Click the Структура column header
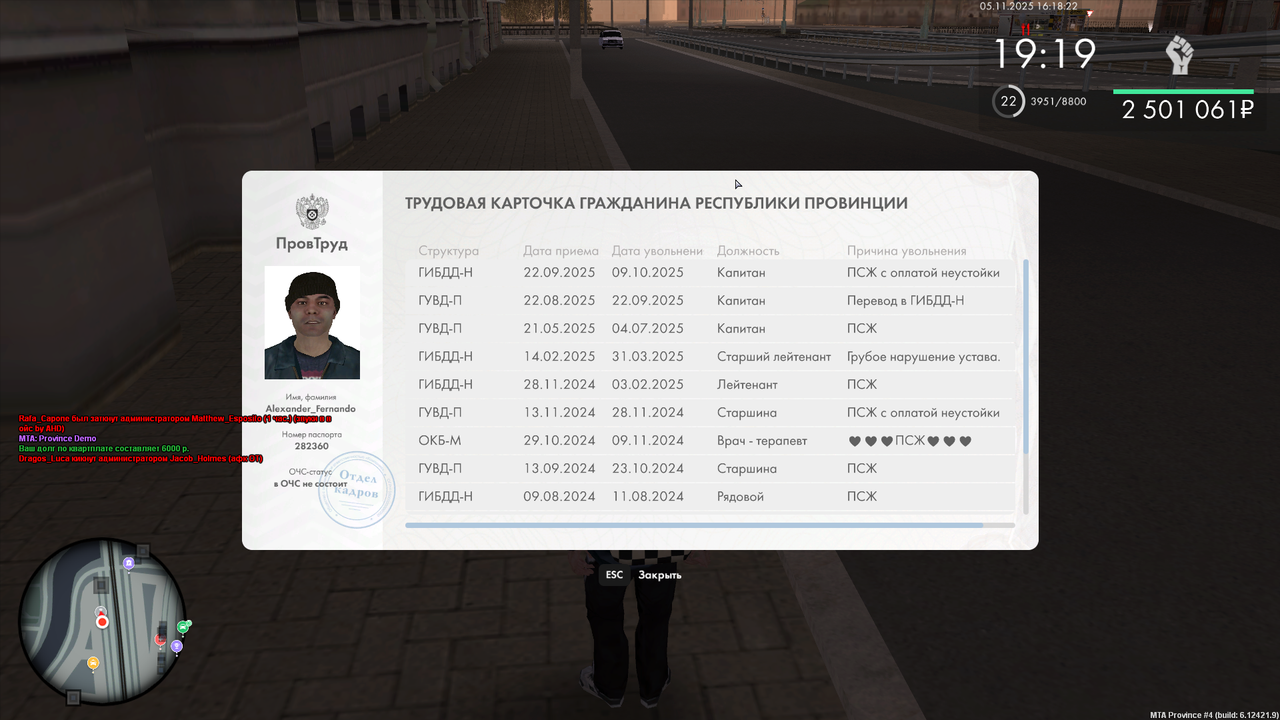 point(448,251)
